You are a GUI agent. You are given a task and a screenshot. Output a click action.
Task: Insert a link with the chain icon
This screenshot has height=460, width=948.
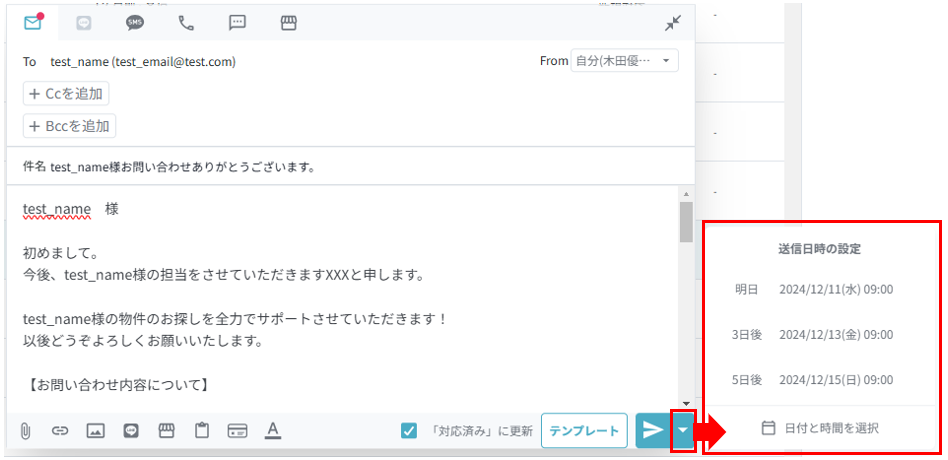tap(59, 430)
